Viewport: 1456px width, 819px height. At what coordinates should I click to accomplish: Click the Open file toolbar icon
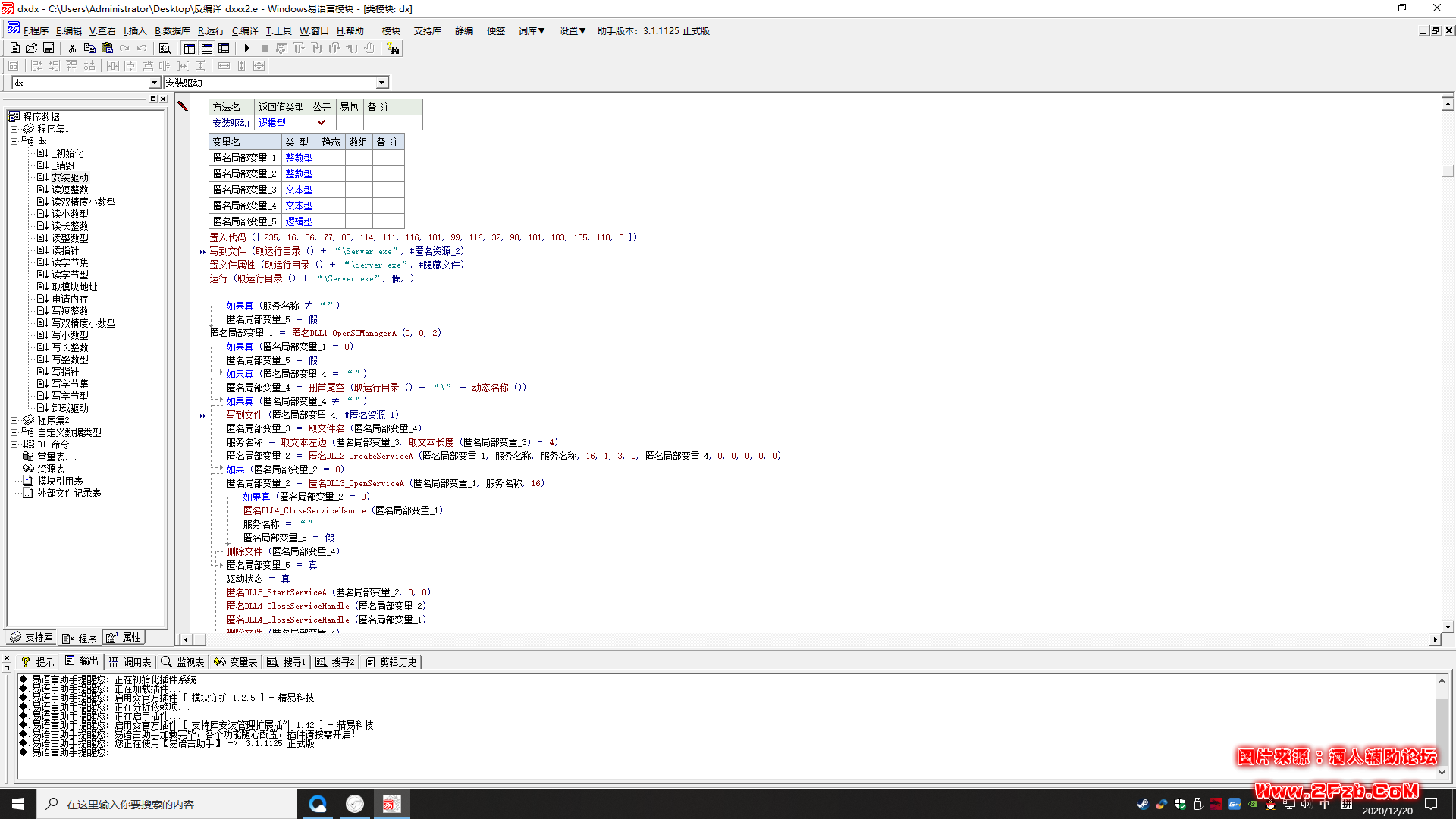(x=31, y=48)
